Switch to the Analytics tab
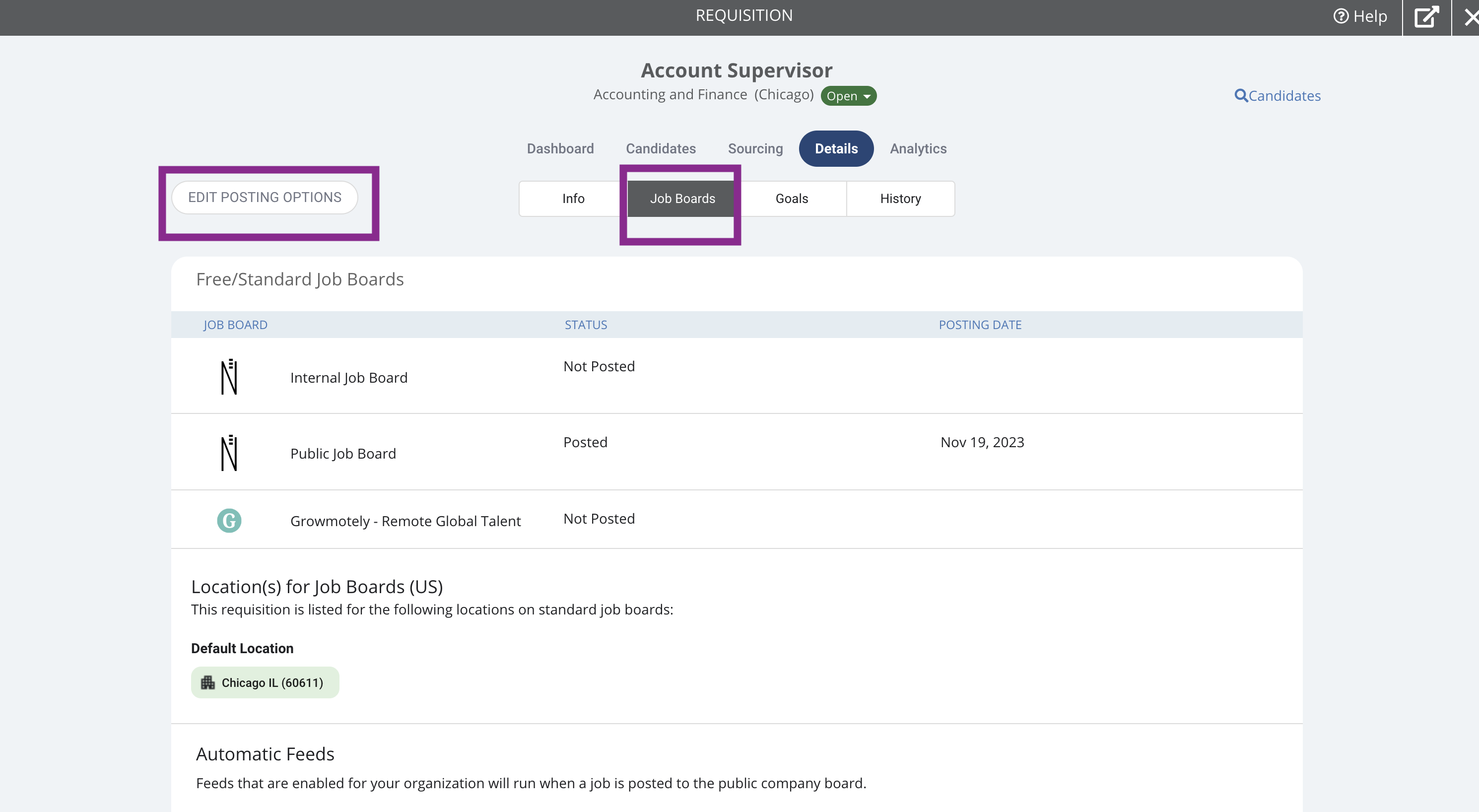 pos(918,149)
